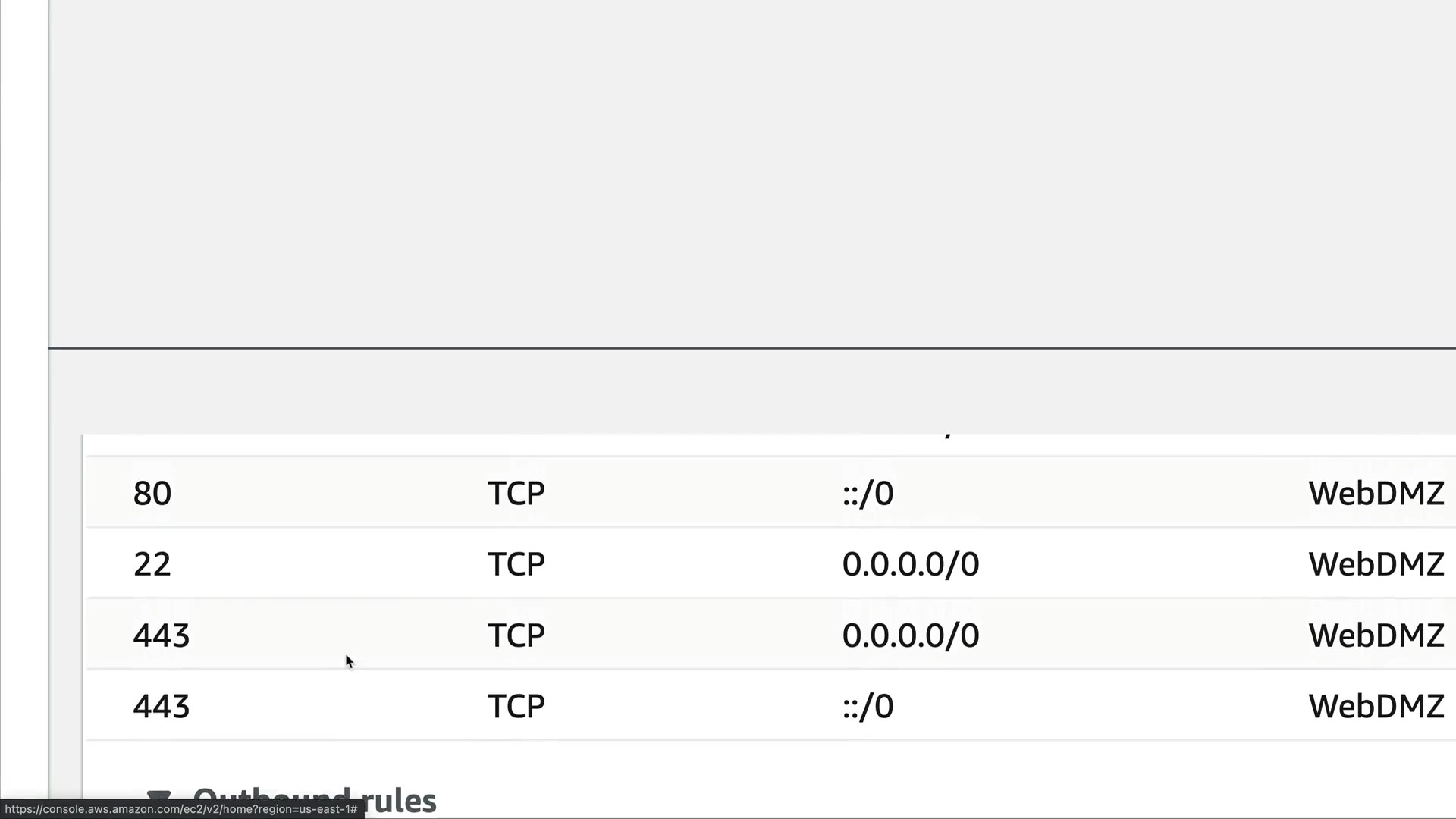Open WebDMZ group in the port 22 row
The width and height of the screenshot is (1456, 819).
coord(1376,564)
